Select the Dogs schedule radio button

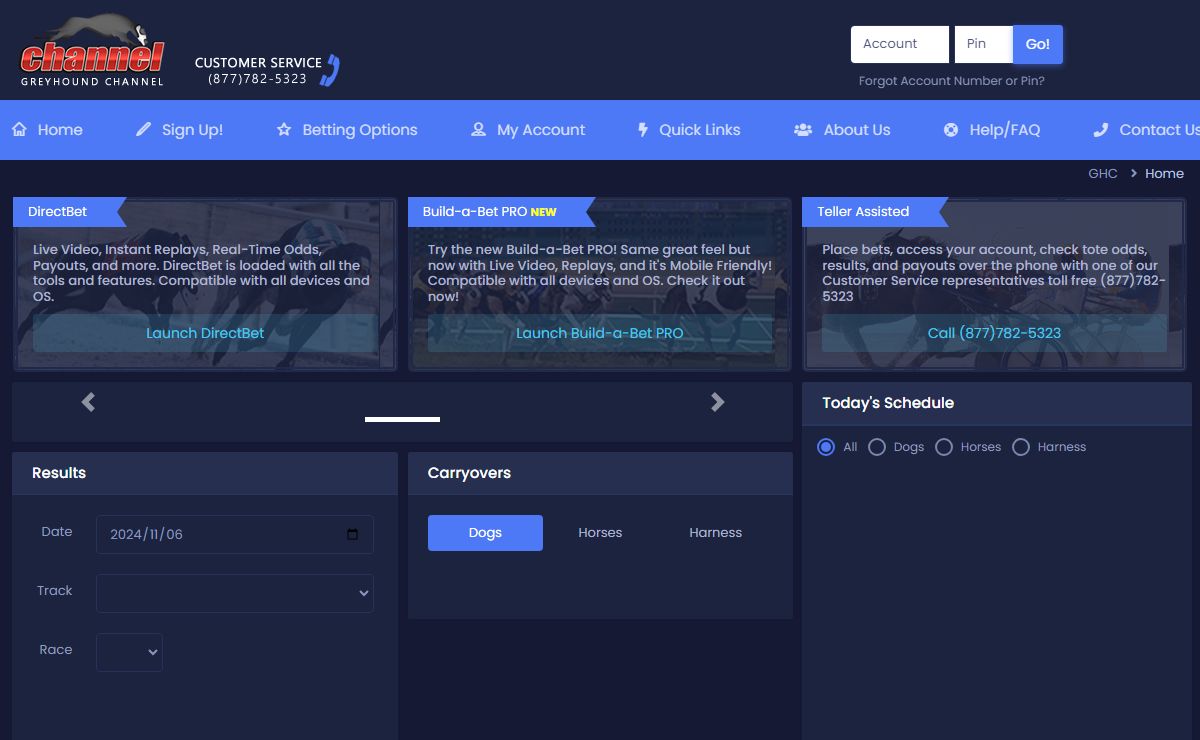click(x=877, y=447)
